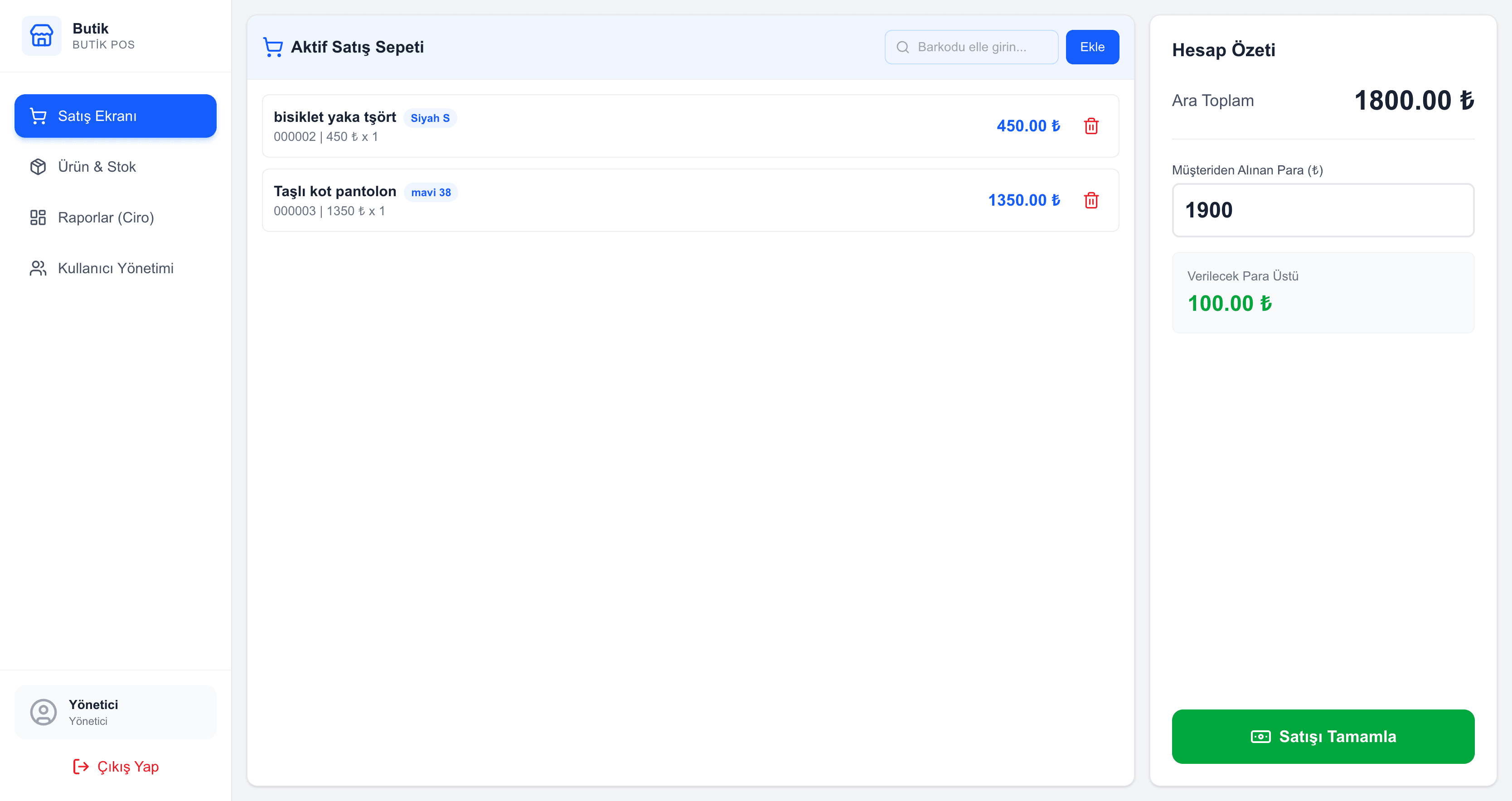Image resolution: width=1512 pixels, height=801 pixels.
Task: Click the 1800.00 ₺ subtotal value
Action: point(1414,100)
